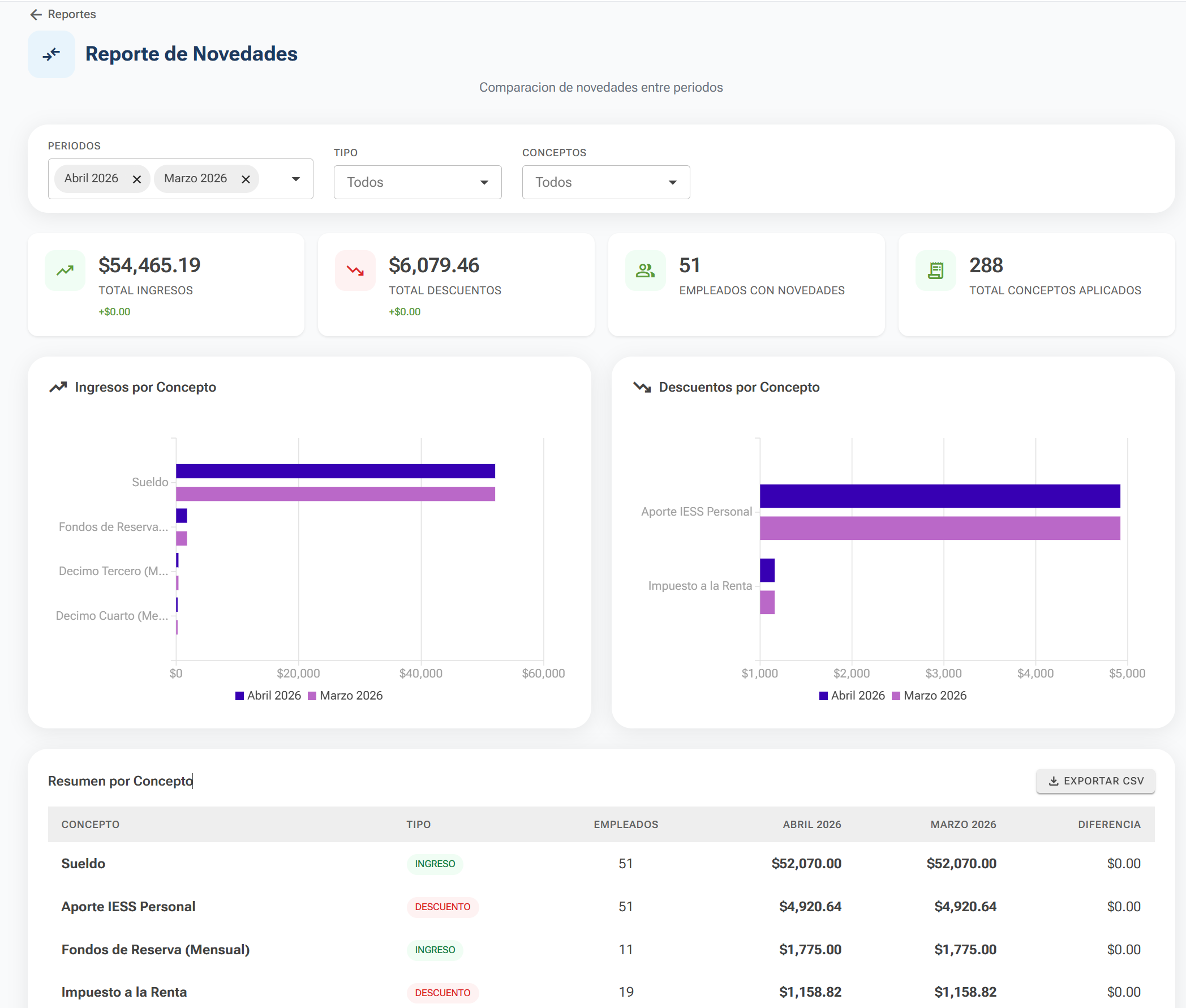Open the Conceptos dropdown

[x=605, y=182]
